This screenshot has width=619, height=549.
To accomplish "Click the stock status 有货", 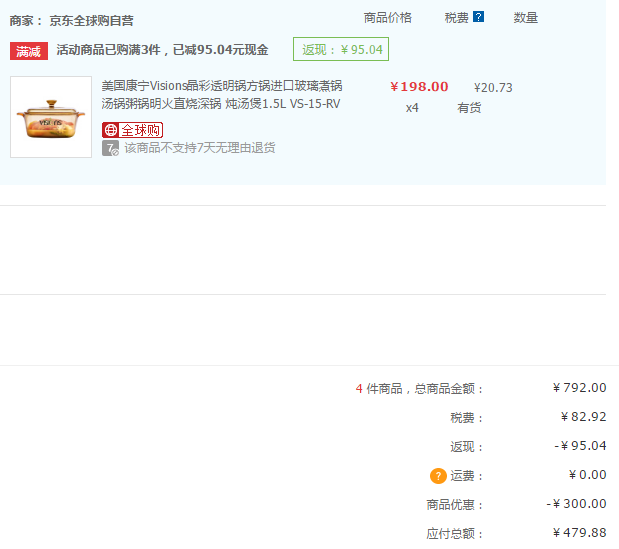I will pos(469,108).
